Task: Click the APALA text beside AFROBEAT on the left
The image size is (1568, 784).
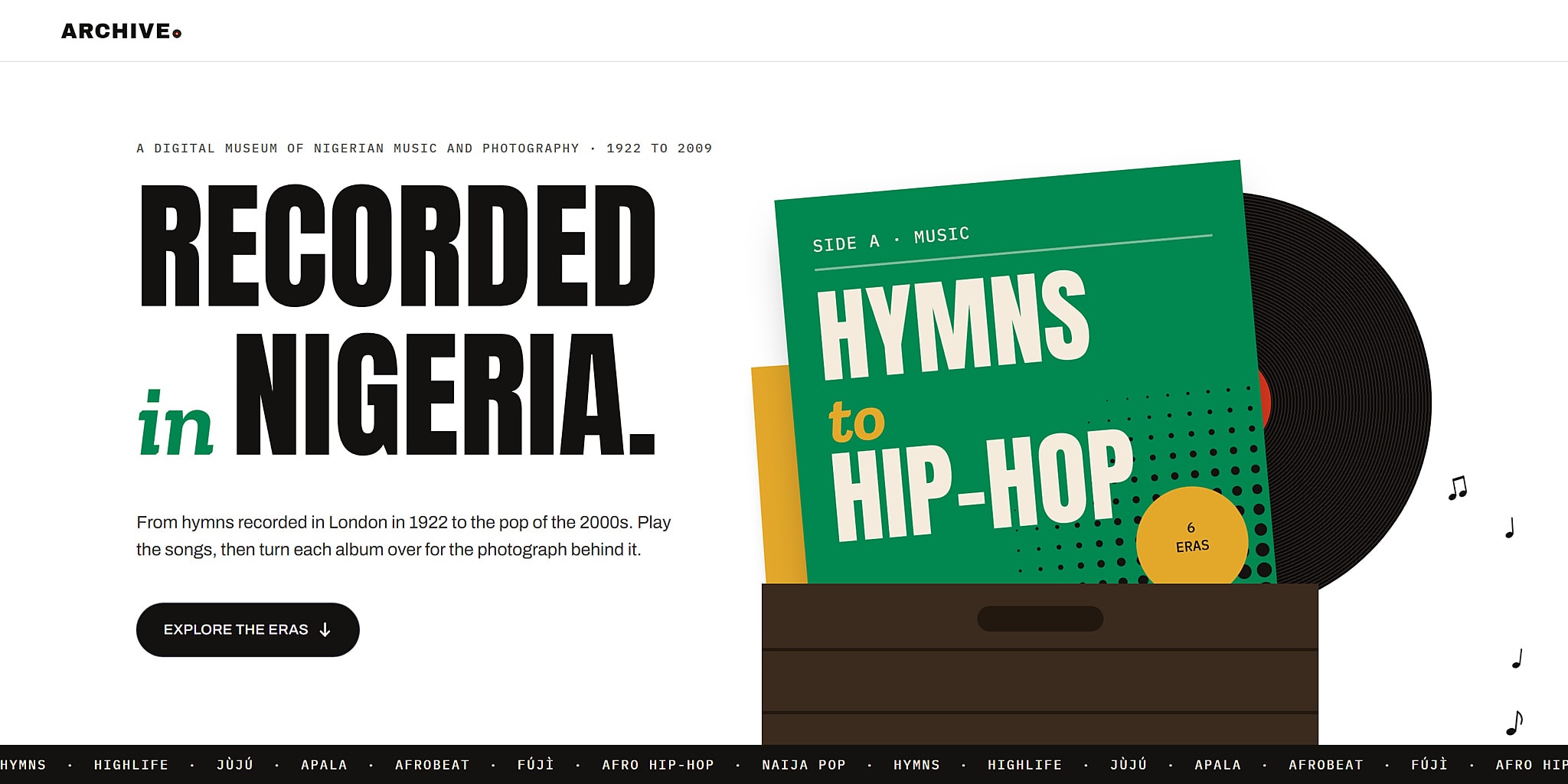Action: point(324,765)
